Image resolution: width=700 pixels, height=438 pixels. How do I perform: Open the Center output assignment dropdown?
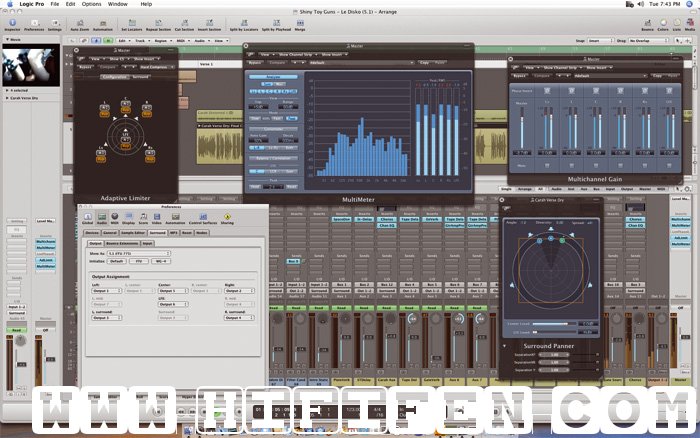coord(173,291)
